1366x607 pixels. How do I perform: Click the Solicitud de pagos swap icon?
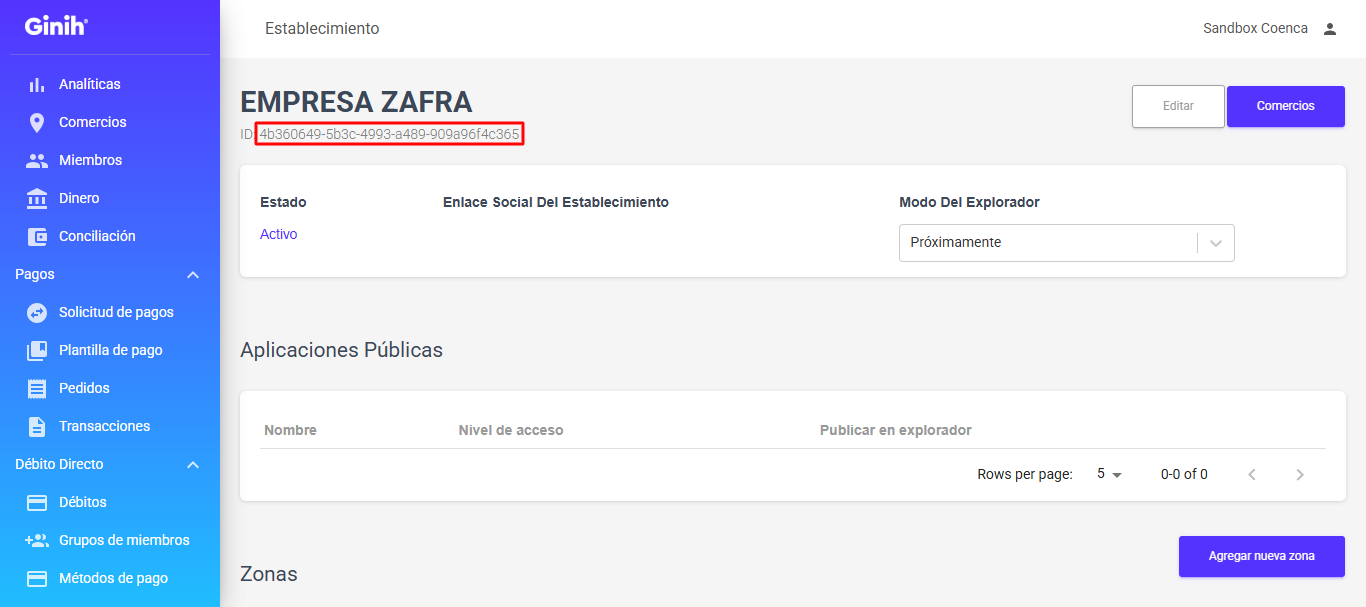point(37,312)
